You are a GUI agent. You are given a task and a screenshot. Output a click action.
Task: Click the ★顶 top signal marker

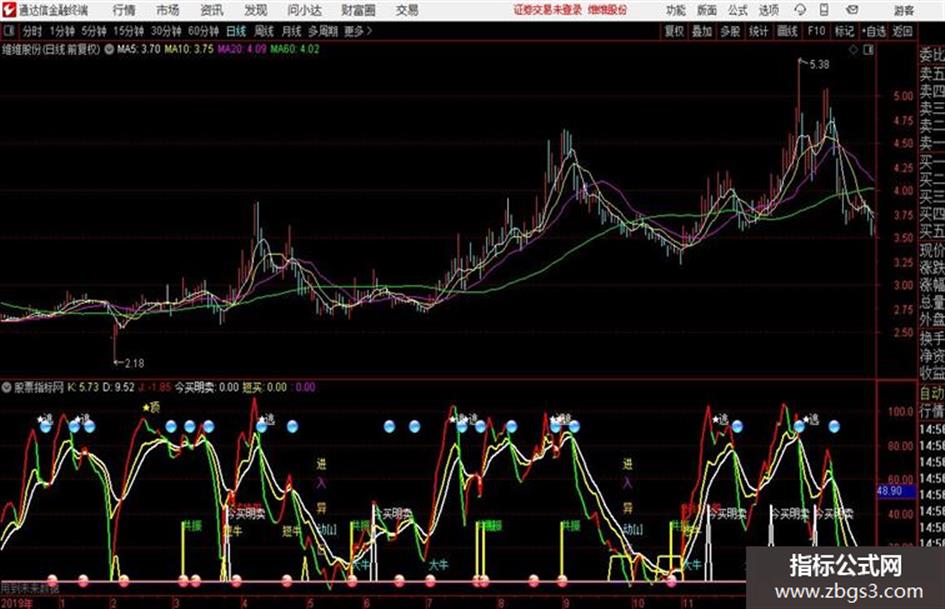(151, 408)
